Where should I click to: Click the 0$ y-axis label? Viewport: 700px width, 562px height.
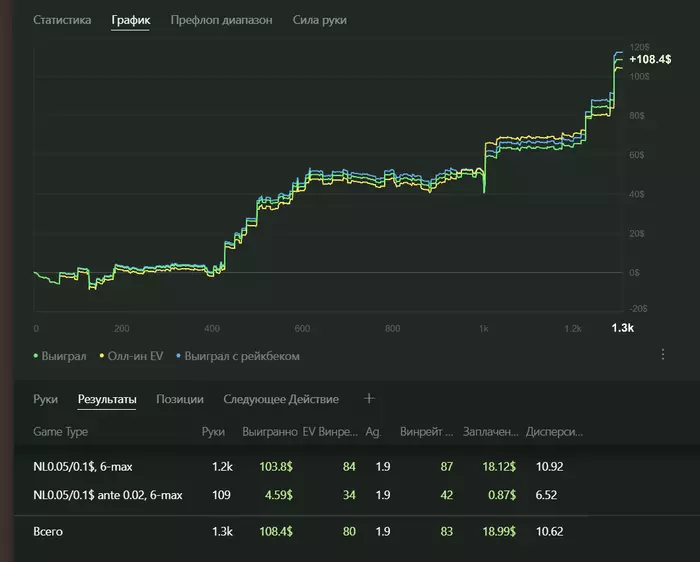click(x=634, y=273)
